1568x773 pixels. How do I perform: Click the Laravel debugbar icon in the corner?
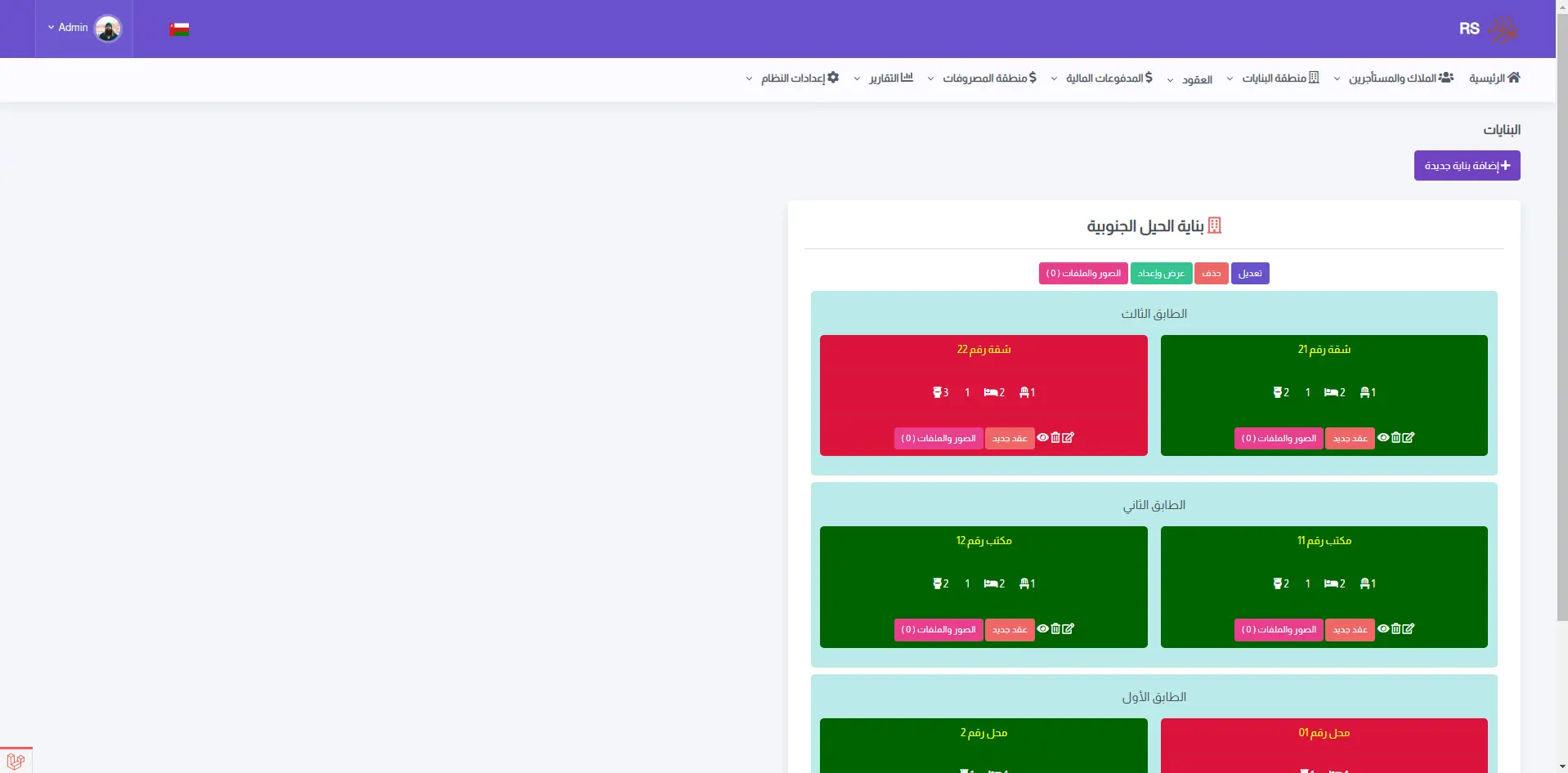point(16,761)
